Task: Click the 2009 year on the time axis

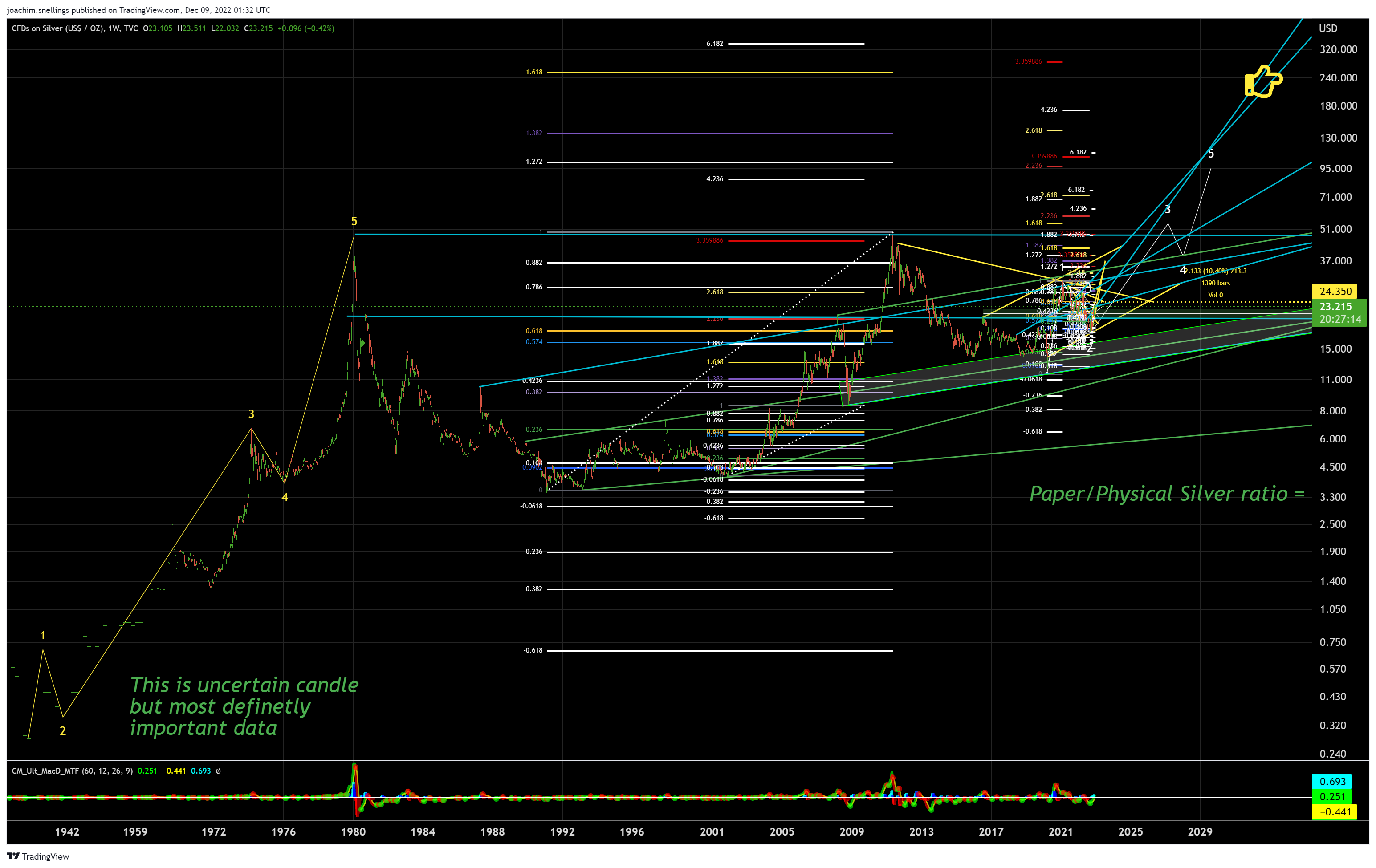Action: 851,831
